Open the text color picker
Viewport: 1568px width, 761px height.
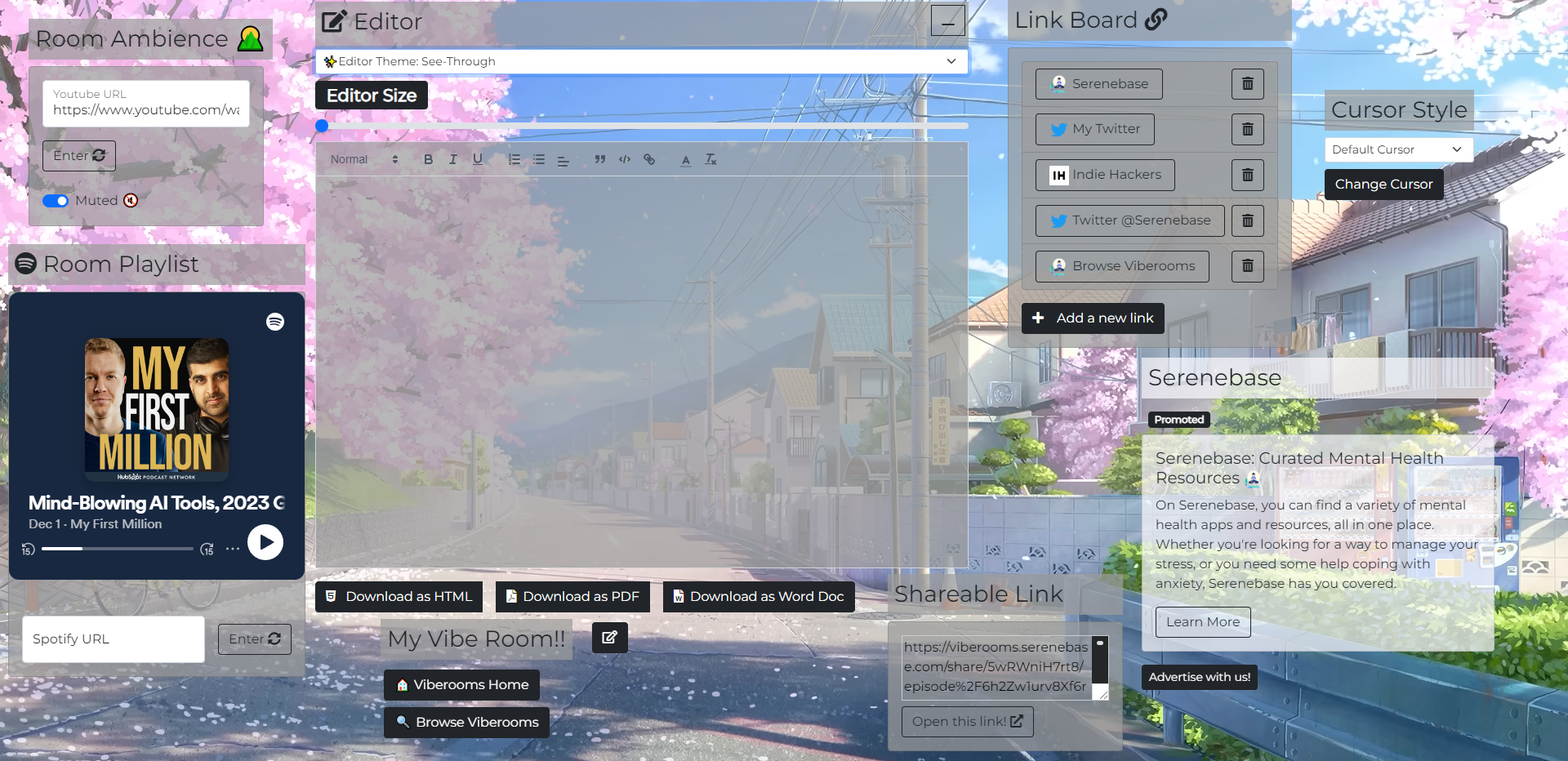tap(686, 160)
